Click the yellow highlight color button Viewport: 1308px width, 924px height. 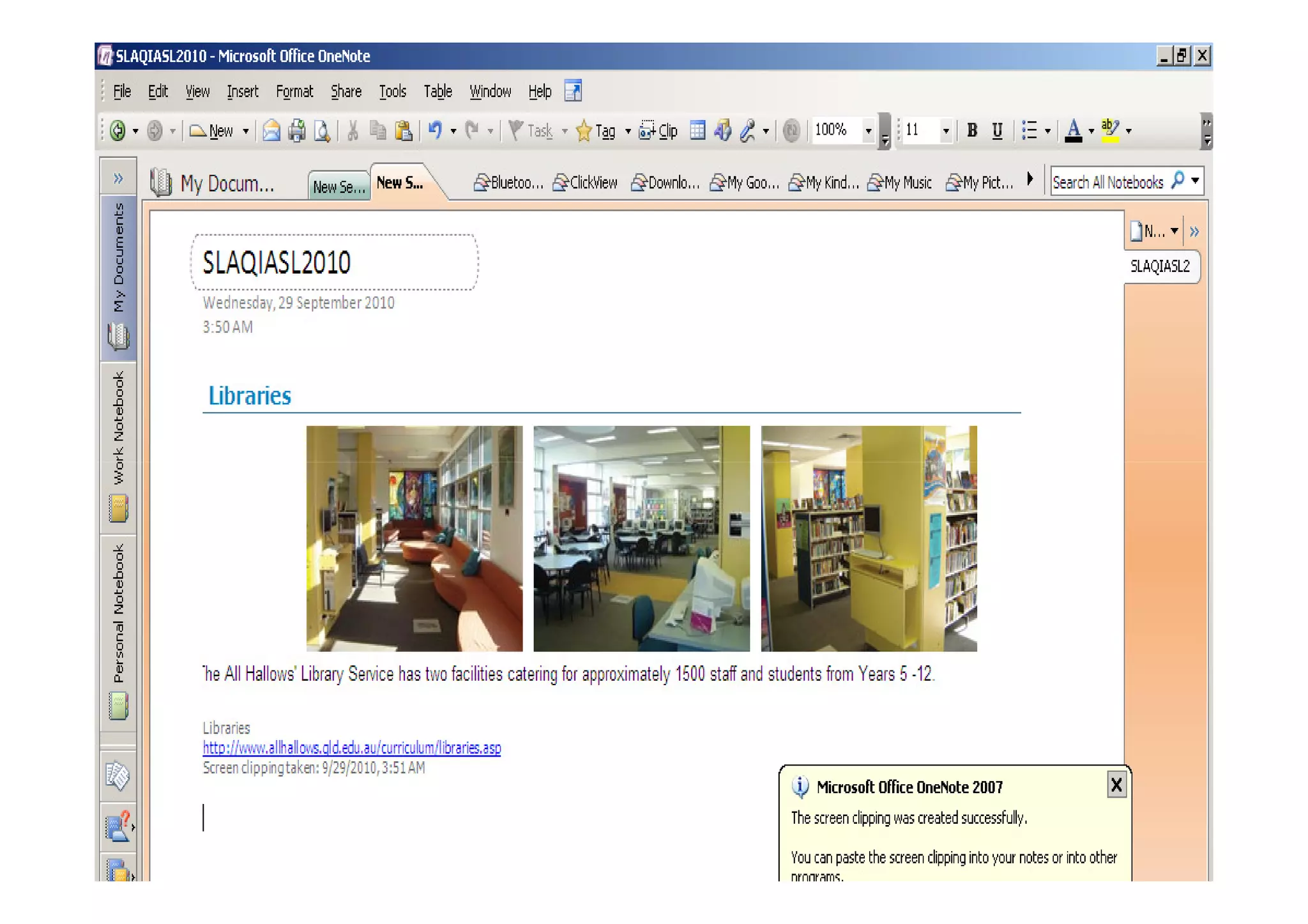tap(1110, 130)
